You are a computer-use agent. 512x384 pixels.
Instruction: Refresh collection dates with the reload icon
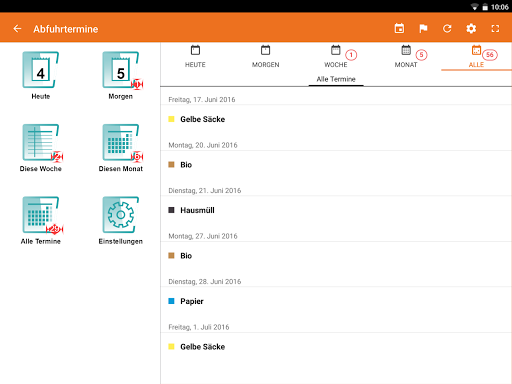[447, 29]
